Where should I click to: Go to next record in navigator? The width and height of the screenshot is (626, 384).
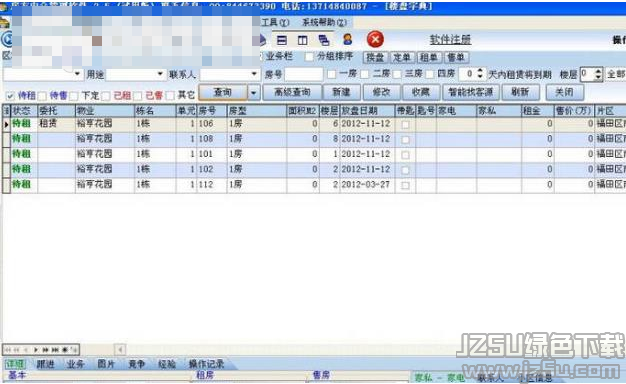tap(36, 350)
